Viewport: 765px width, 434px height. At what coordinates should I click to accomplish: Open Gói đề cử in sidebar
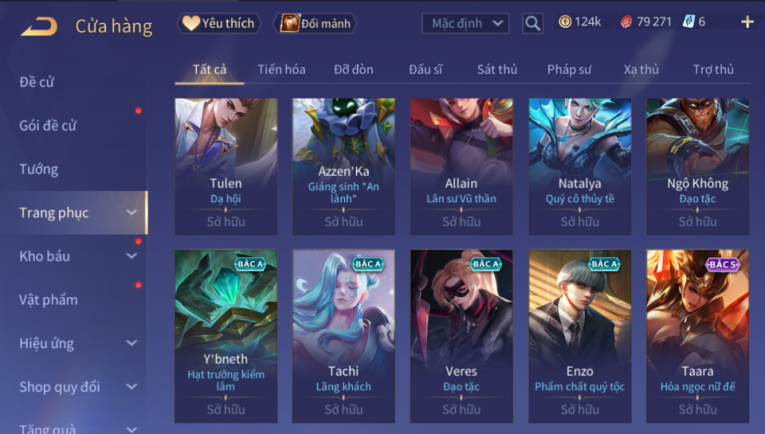click(48, 125)
